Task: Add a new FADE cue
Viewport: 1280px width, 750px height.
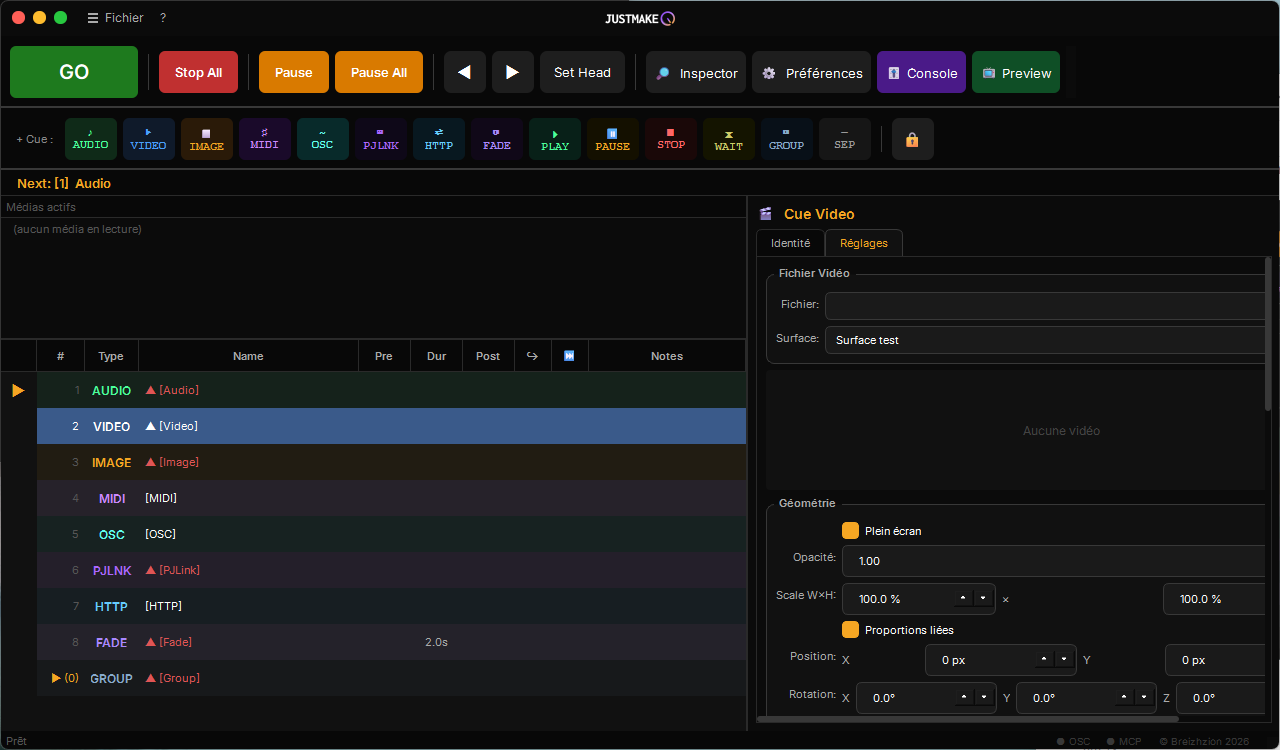Action: [x=497, y=139]
